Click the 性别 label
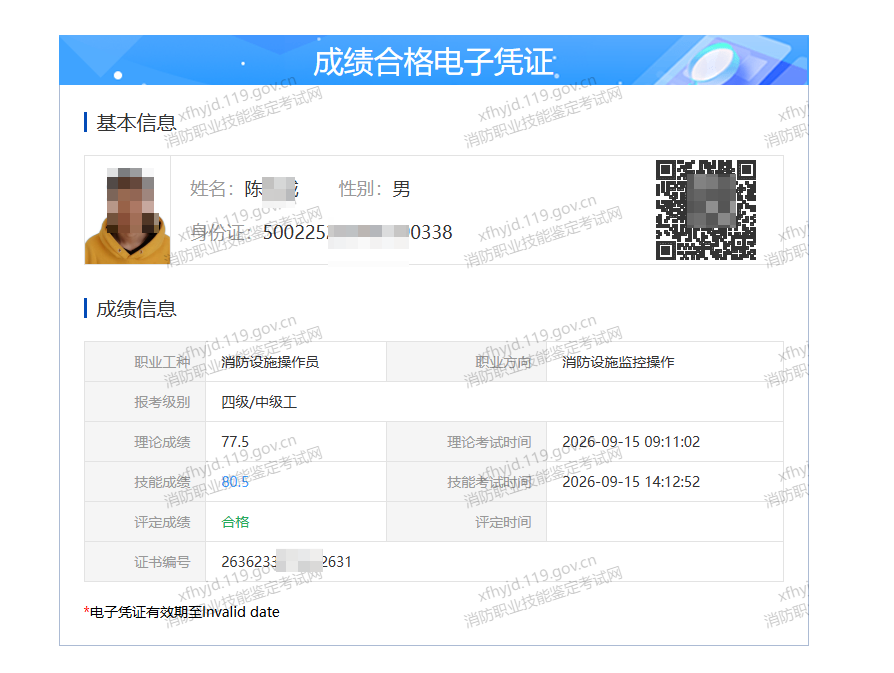Screen dimensions: 894x673 360,188
